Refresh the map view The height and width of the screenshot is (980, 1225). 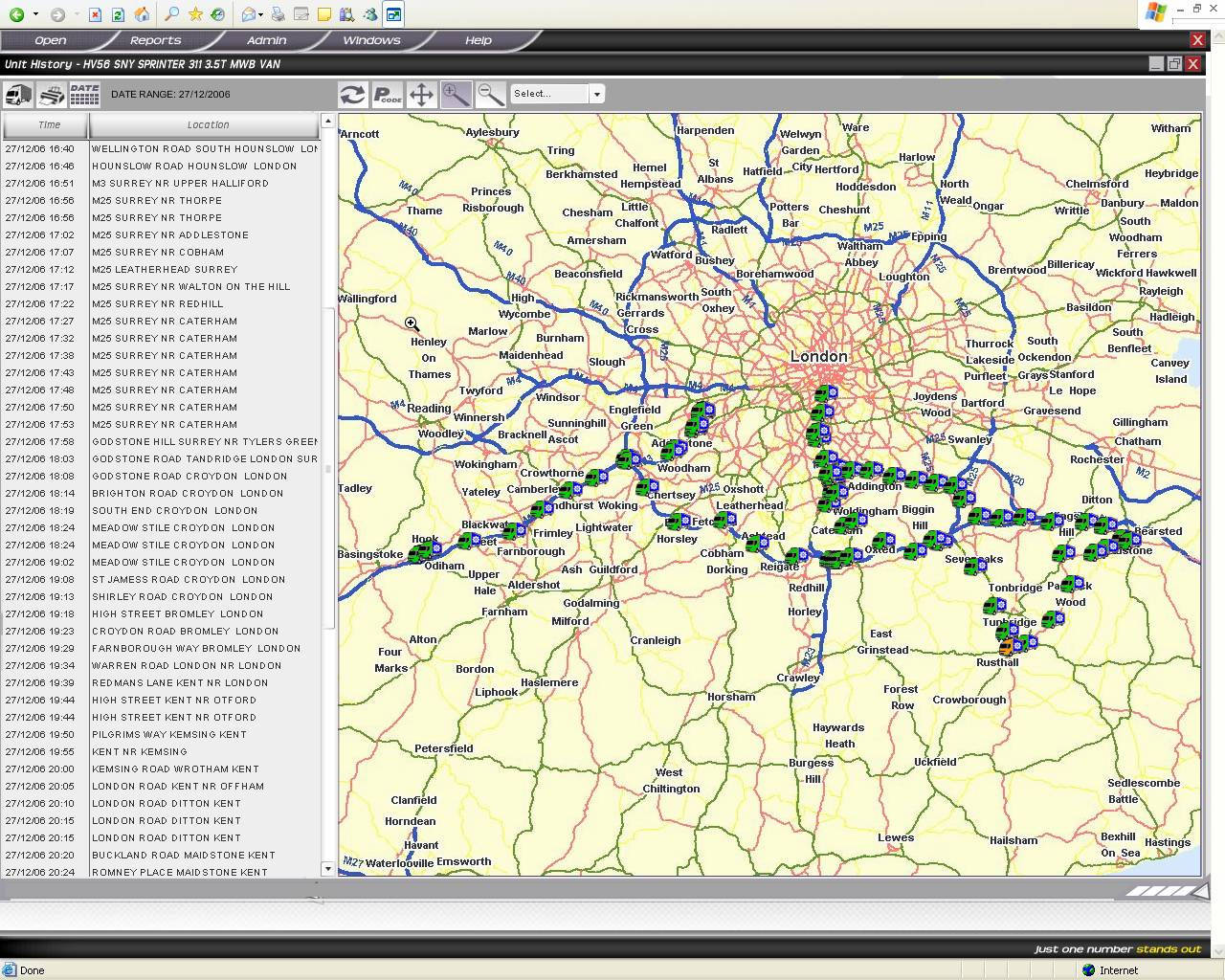pyautogui.click(x=352, y=94)
